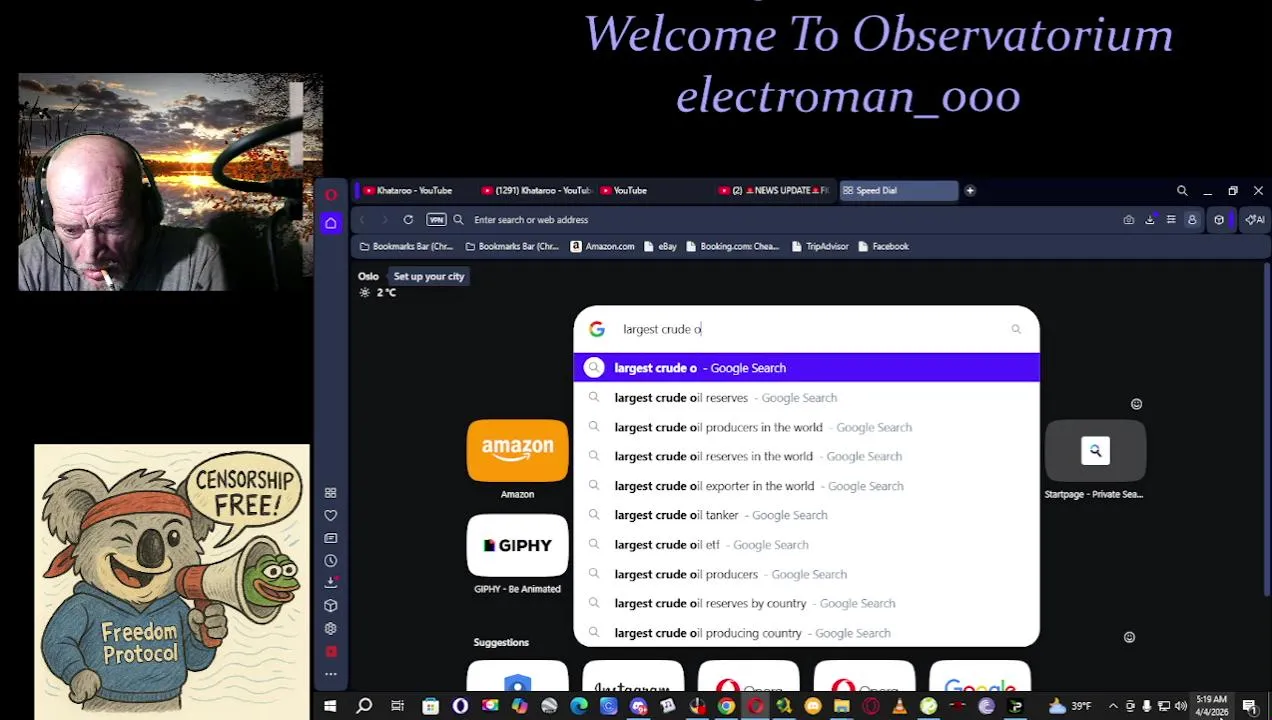Open the news panel icon in the sidebar

331,538
